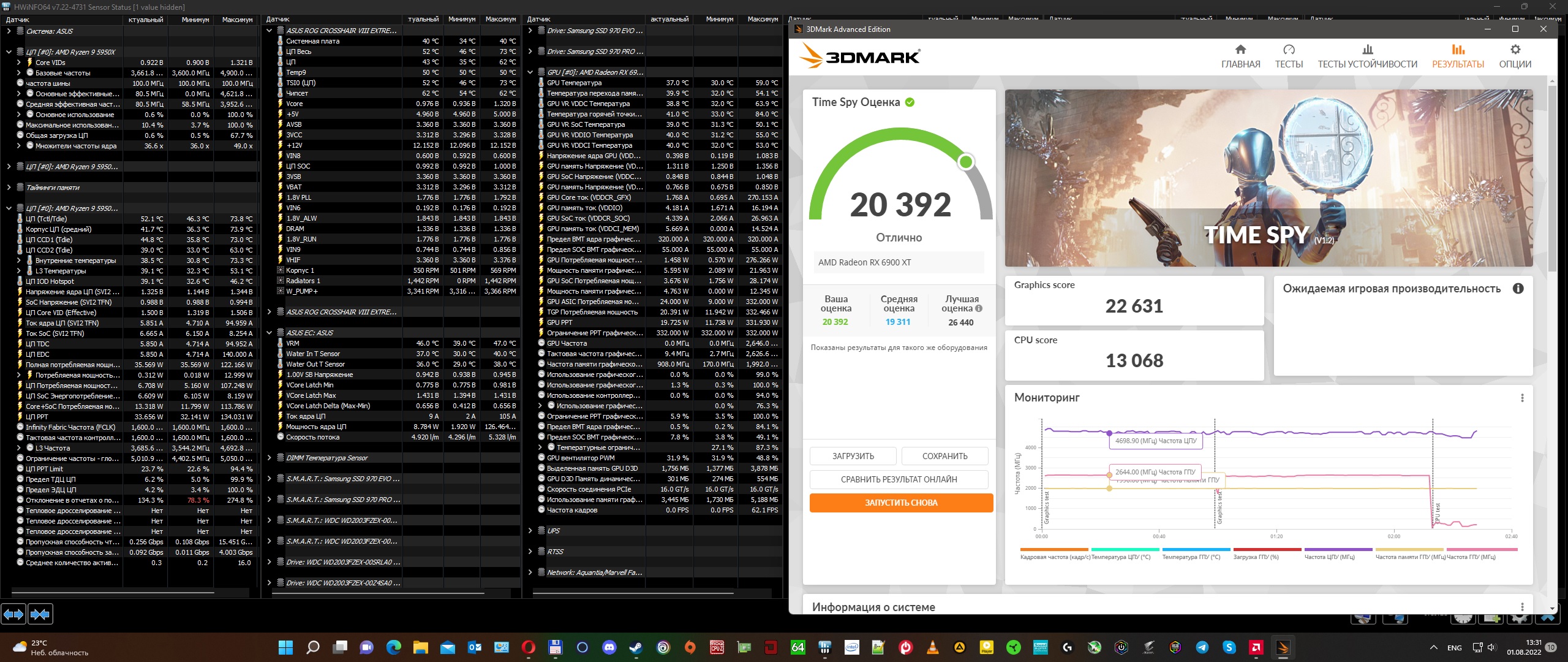This screenshot has width=1568, height=662.
Task: Switch to the РЕЗУЛЬТАТЫ tab
Action: tap(1458, 56)
